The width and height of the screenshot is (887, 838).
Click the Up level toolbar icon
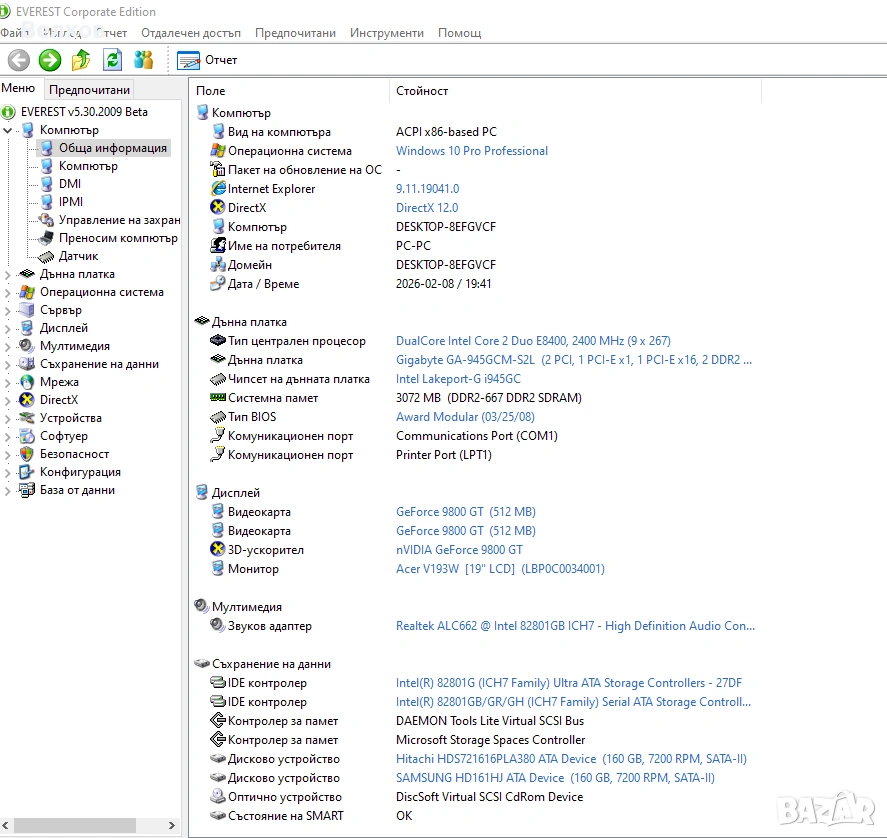click(81, 60)
